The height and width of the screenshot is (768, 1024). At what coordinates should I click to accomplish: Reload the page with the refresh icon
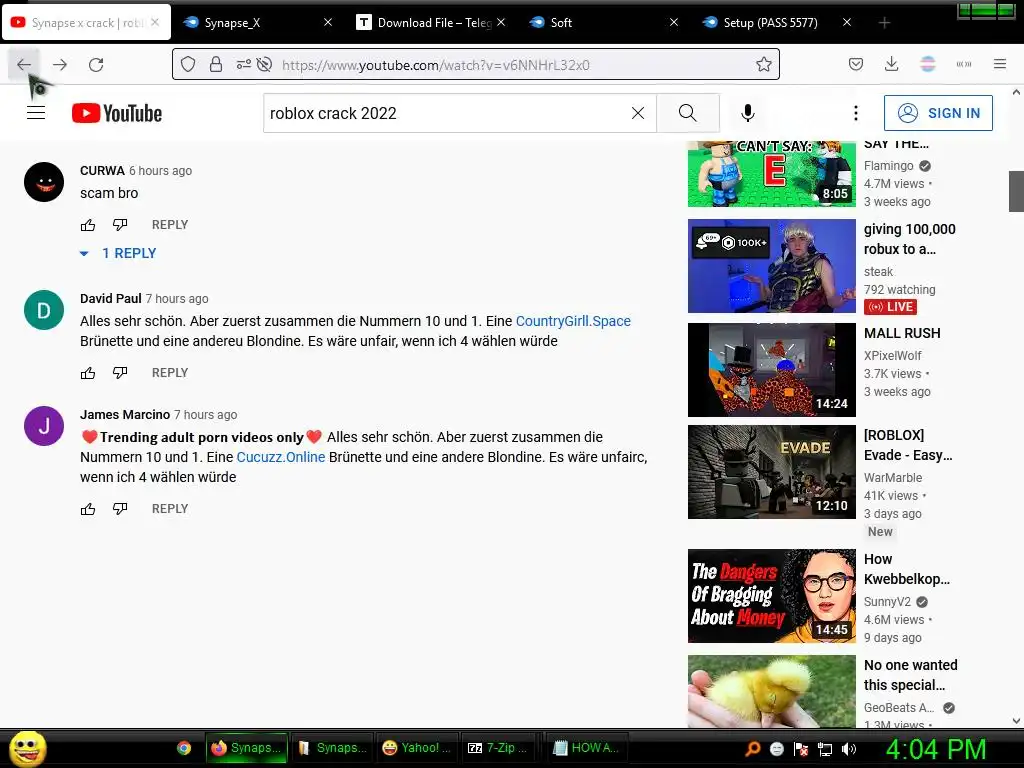(96, 65)
